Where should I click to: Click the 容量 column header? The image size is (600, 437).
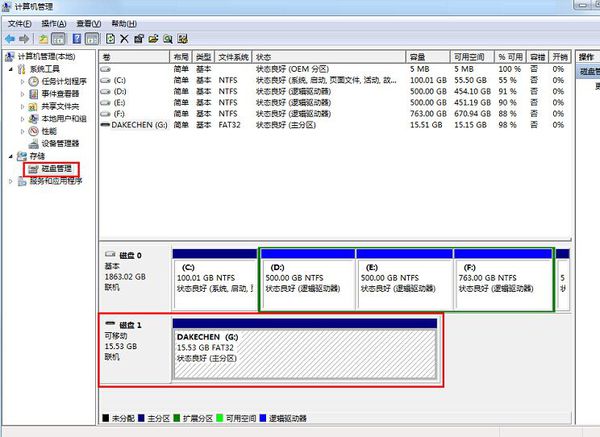(x=418, y=57)
